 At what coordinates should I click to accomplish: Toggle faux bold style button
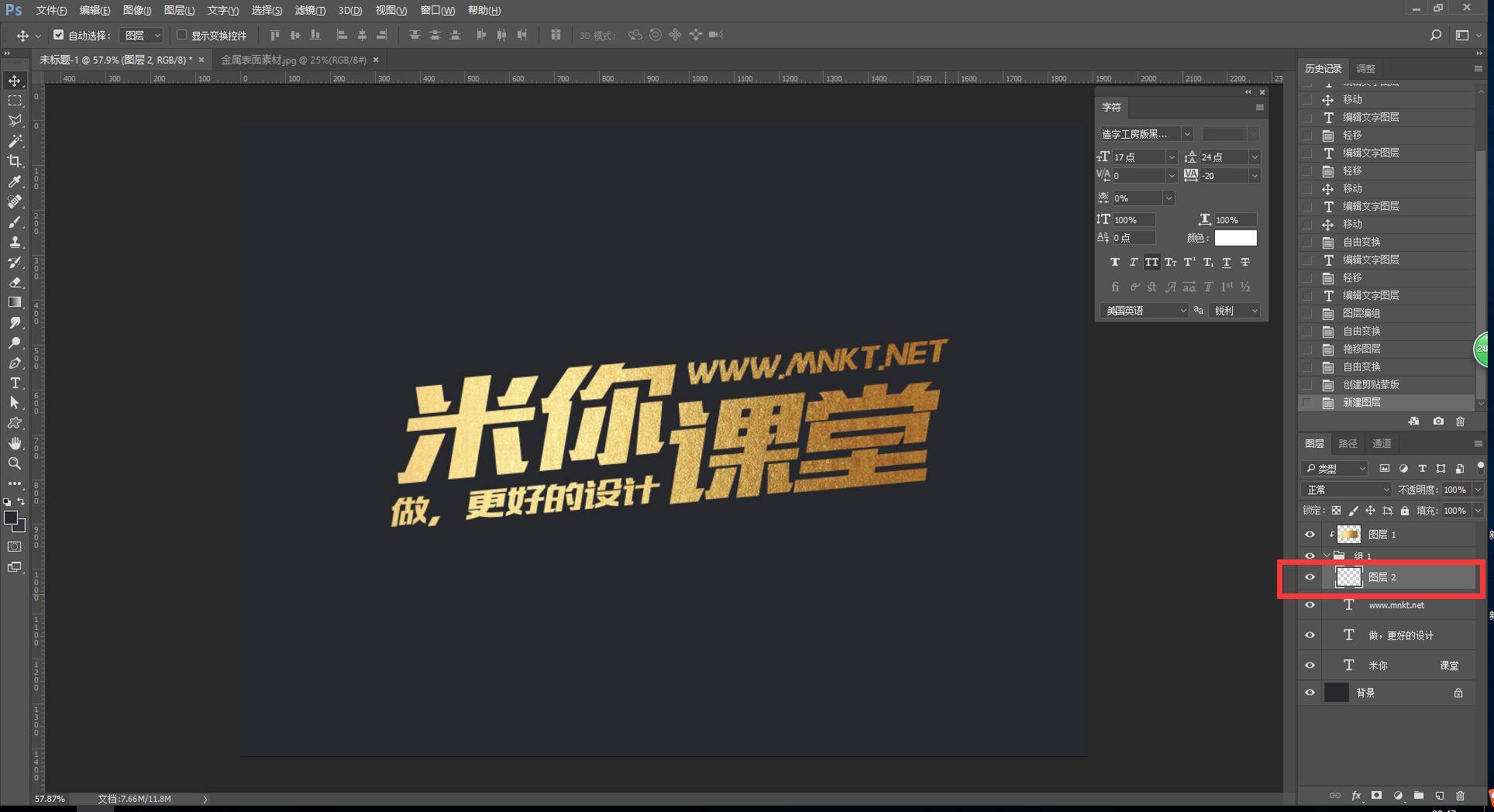(1115, 262)
